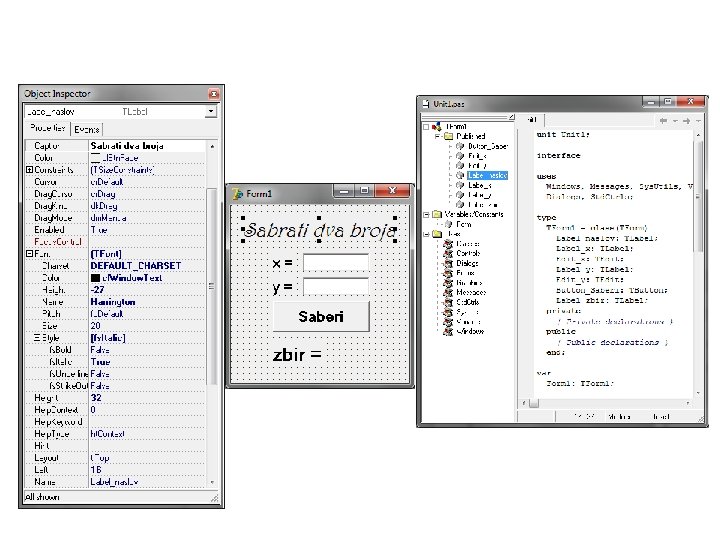
Task: Click the Charset value DEFAULT_CHARSET
Action: click(x=136, y=266)
